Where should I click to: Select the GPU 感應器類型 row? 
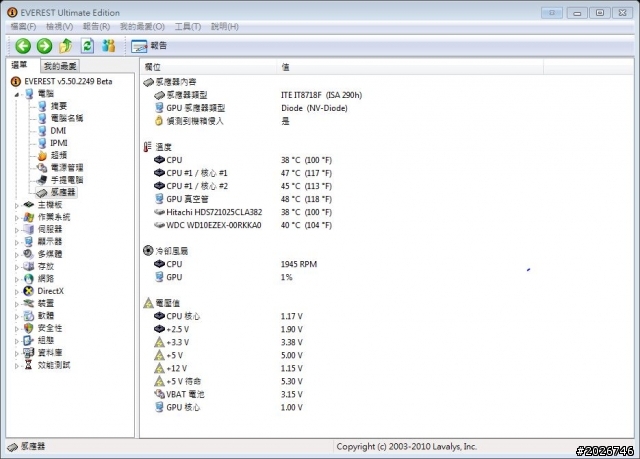tap(251, 108)
